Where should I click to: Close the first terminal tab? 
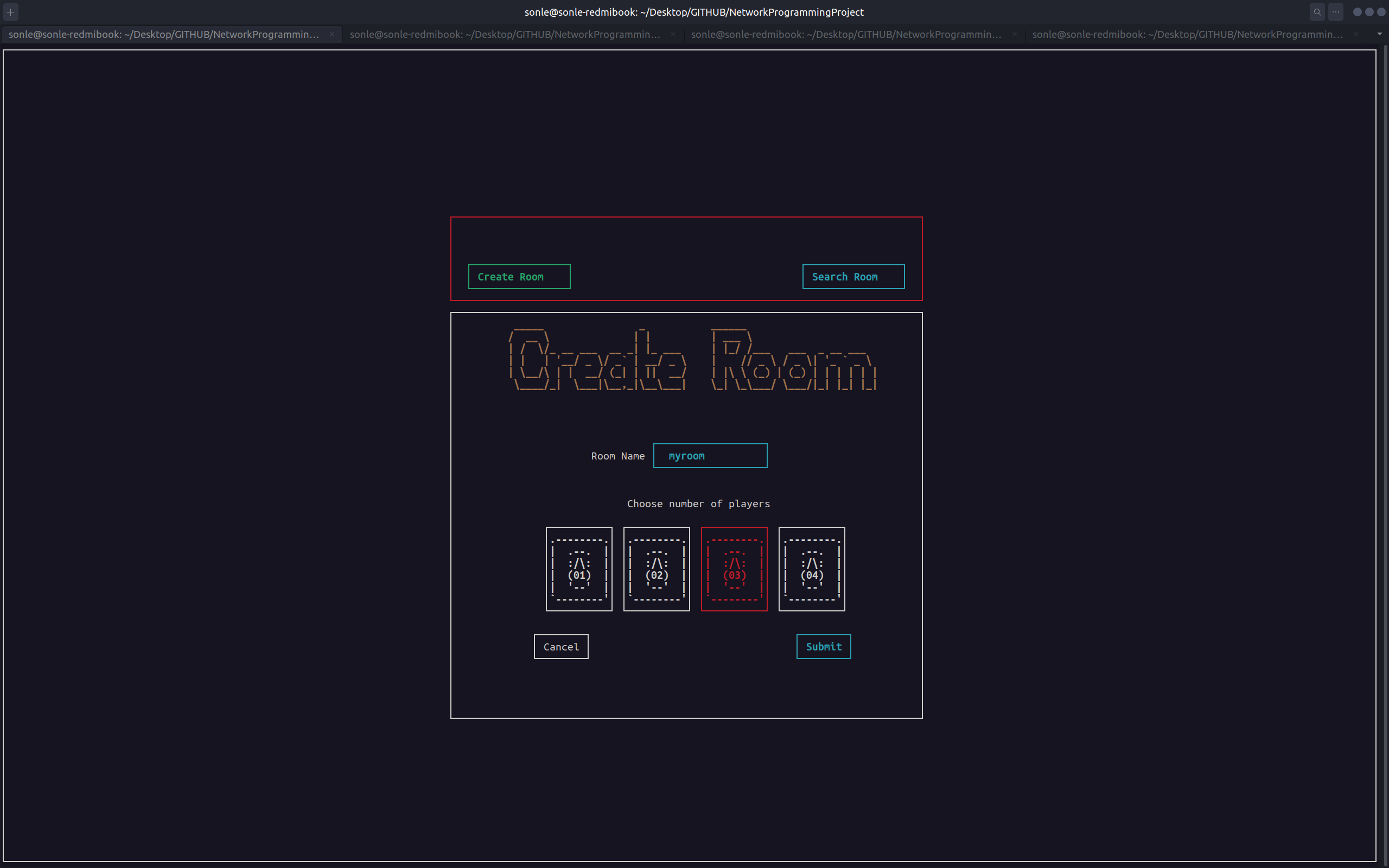[332, 34]
